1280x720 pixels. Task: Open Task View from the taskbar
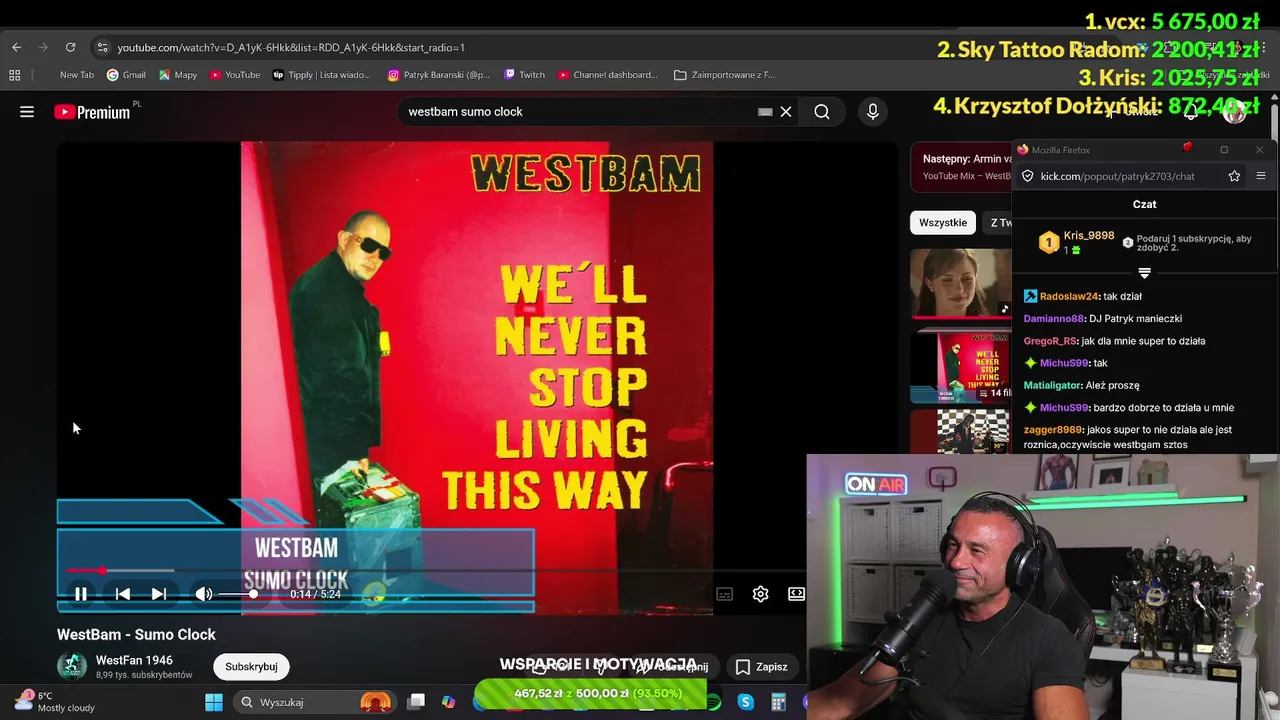[x=417, y=702]
